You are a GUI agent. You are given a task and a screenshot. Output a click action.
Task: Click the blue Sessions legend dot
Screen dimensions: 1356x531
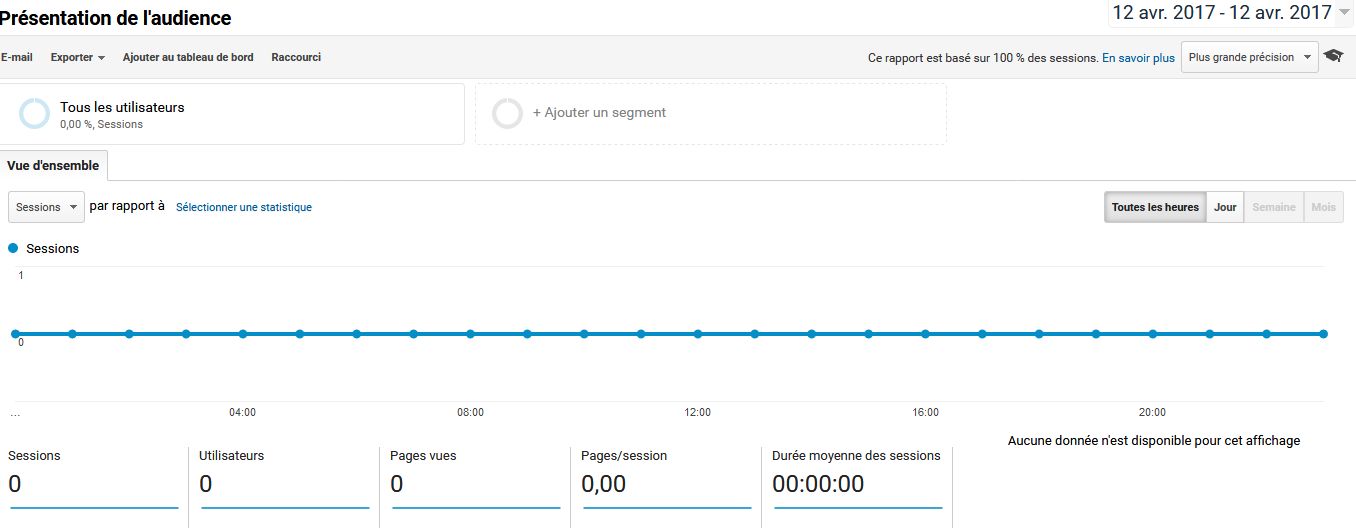tap(13, 248)
